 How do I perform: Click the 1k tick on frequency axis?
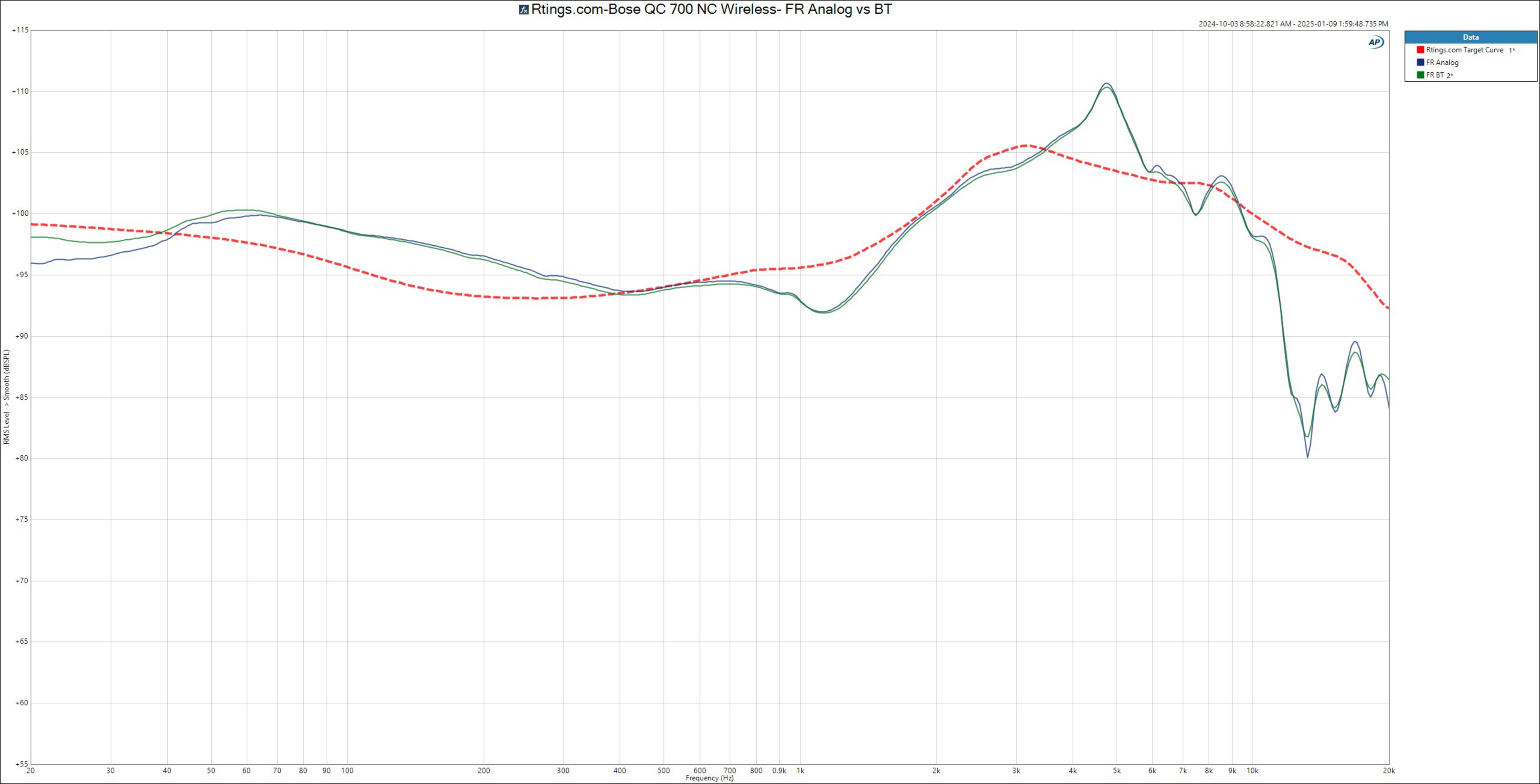[800, 771]
